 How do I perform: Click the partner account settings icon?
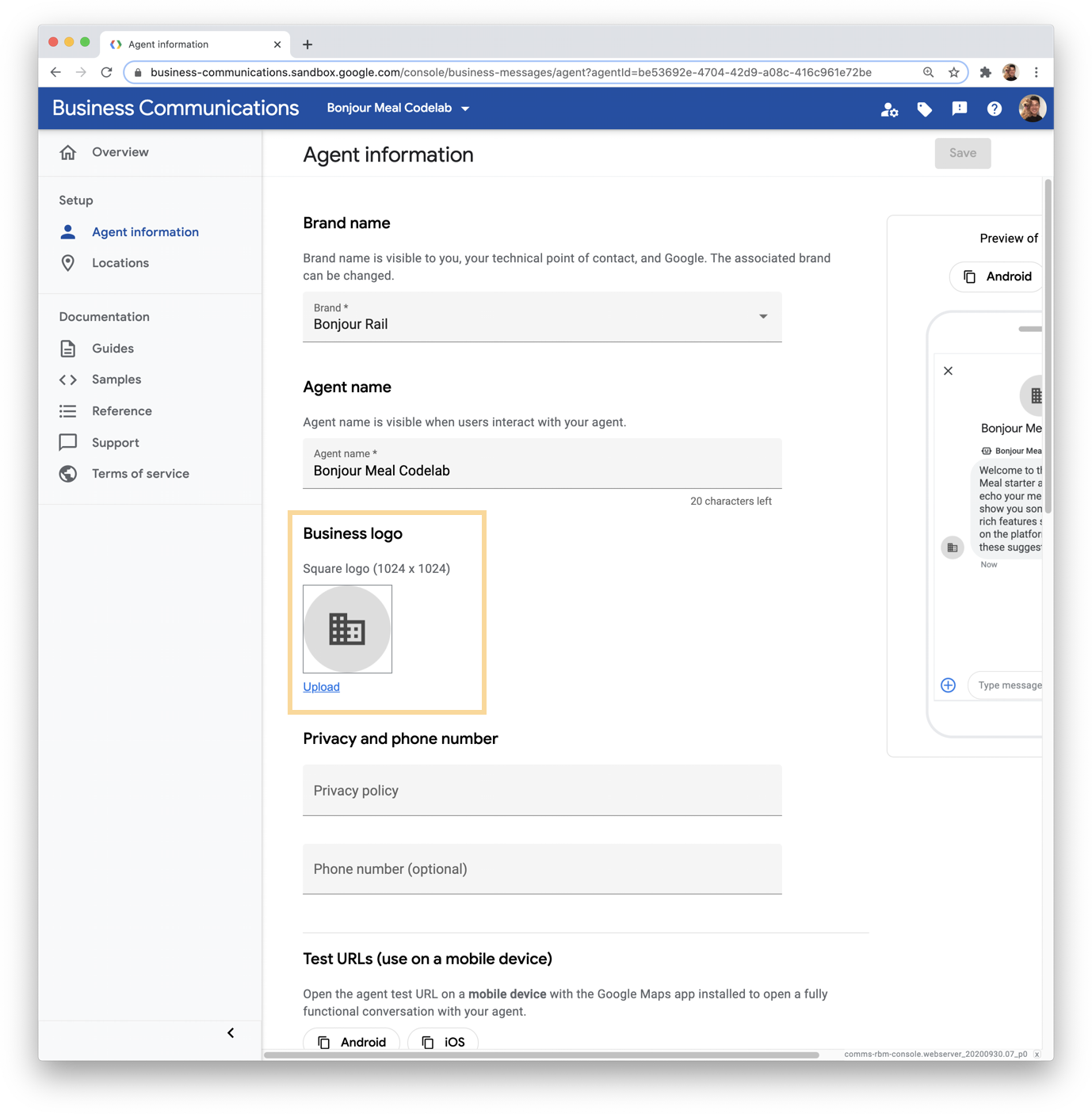[x=889, y=109]
